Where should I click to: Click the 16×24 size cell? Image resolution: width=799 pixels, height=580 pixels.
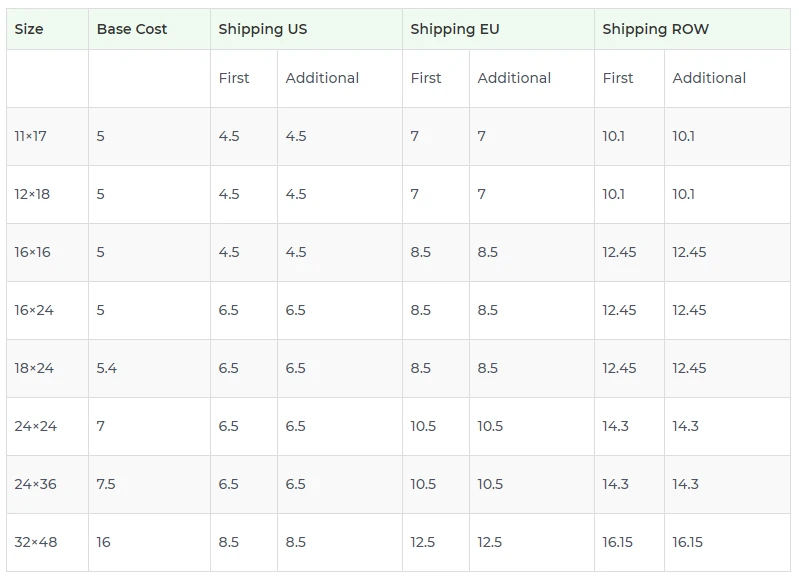coord(34,310)
